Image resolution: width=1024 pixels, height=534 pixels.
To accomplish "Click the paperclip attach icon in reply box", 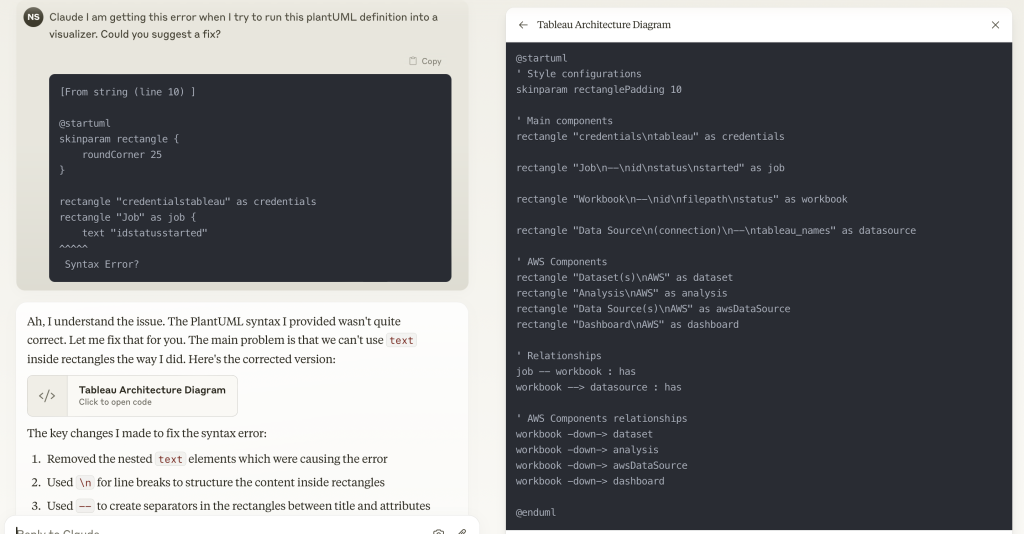I will [462, 532].
